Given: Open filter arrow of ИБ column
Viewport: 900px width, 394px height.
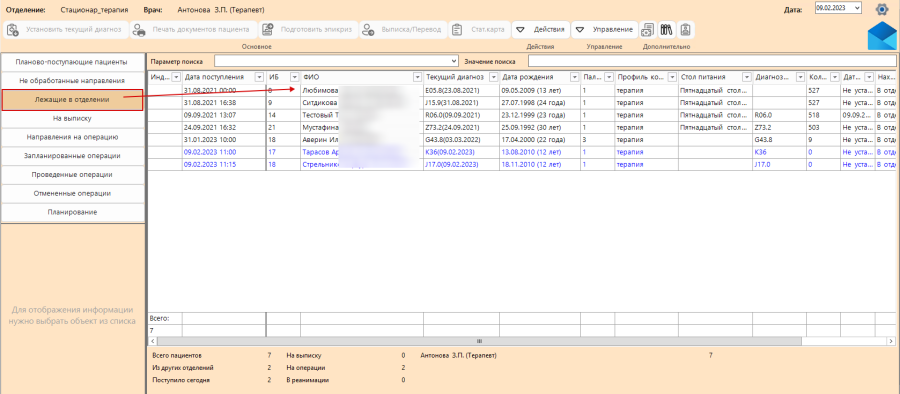Looking at the screenshot, I should click(x=294, y=77).
